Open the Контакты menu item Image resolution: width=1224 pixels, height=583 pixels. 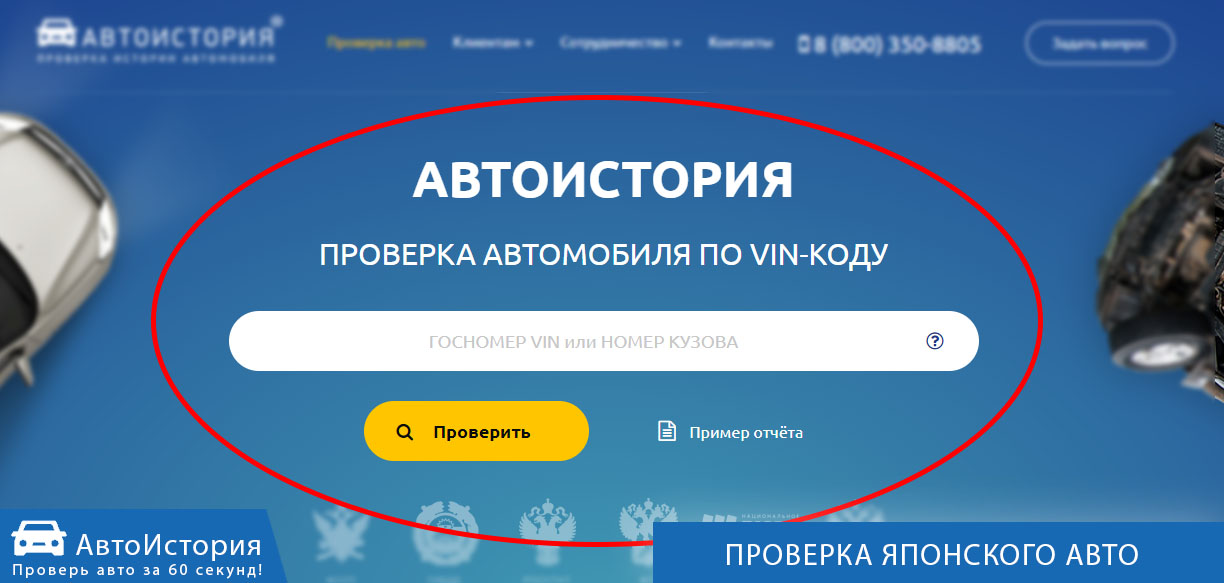[740, 43]
